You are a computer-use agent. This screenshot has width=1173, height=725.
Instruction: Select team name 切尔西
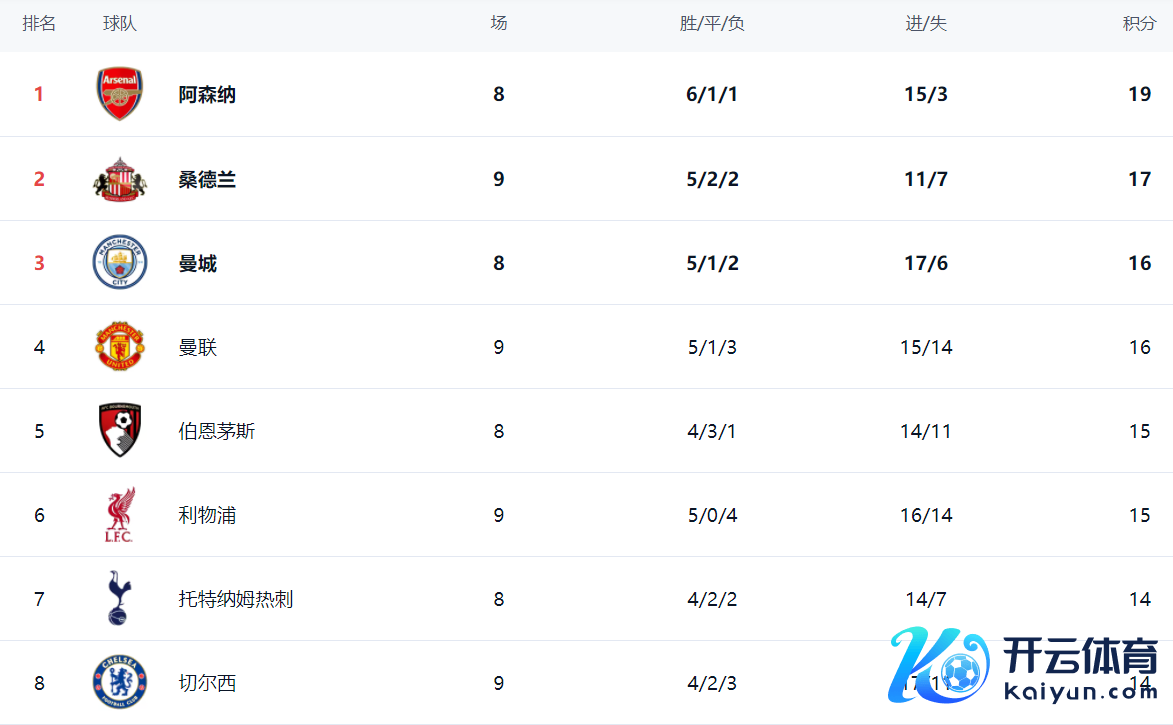tap(207, 683)
